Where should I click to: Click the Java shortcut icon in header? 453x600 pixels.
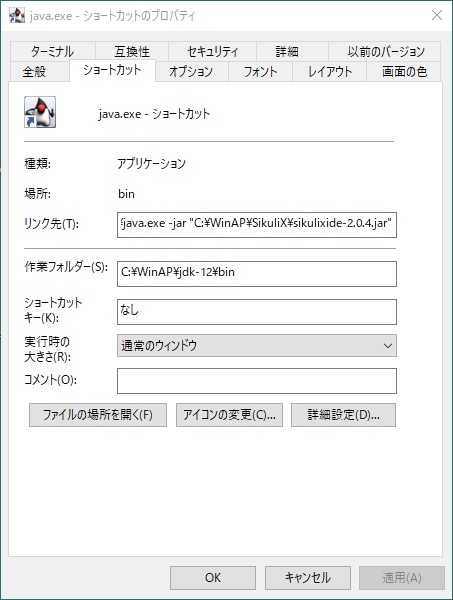(40, 112)
